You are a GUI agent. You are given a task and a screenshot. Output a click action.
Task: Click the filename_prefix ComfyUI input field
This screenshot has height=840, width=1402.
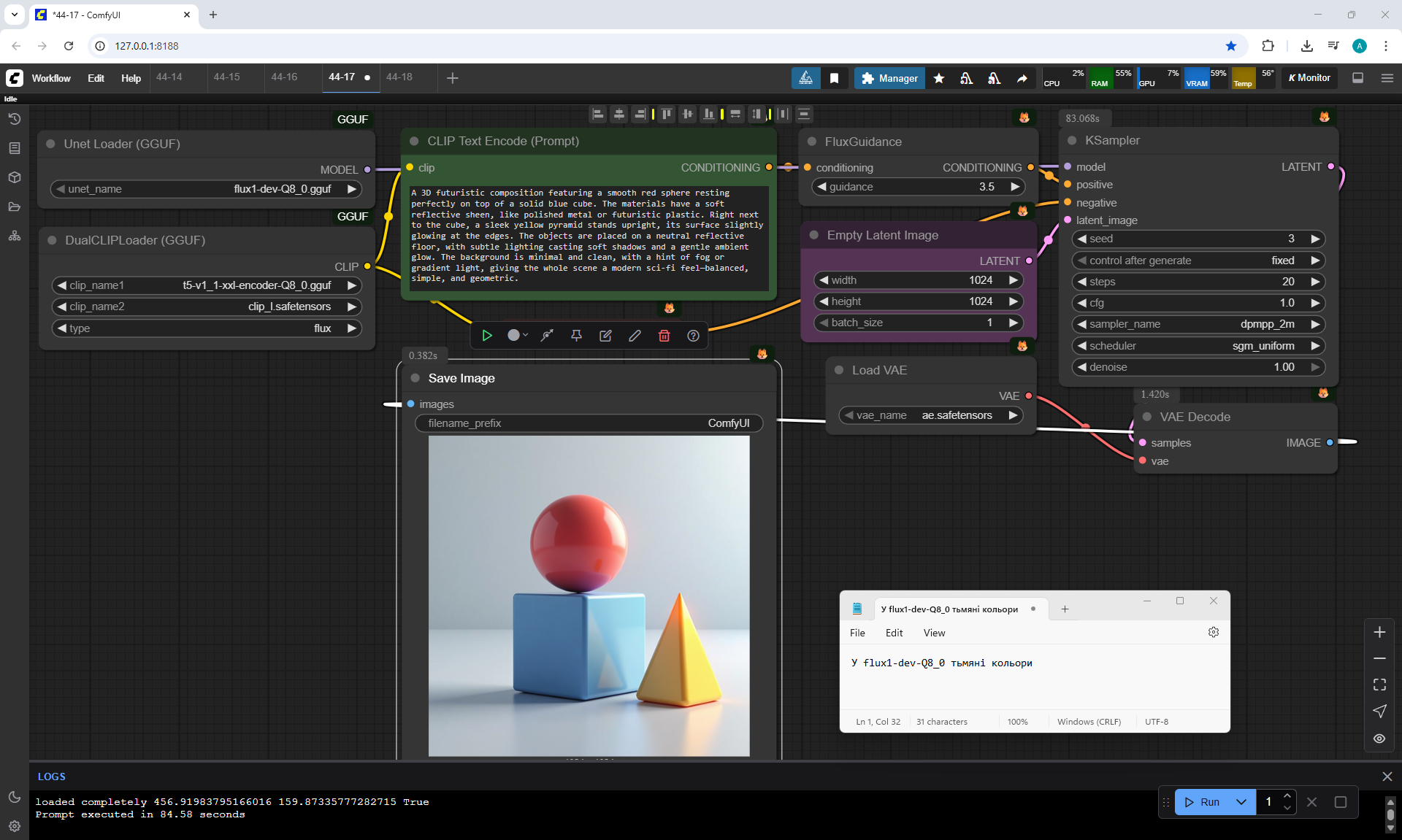tap(589, 423)
